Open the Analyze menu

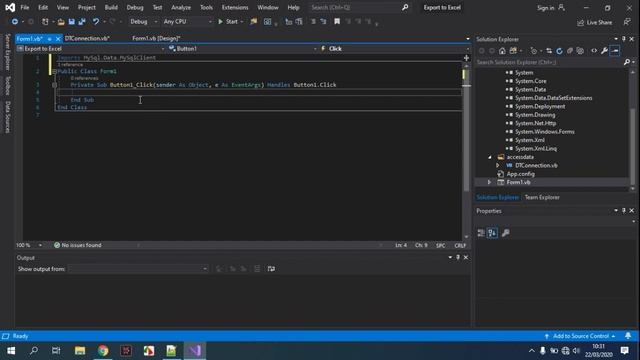(x=181, y=8)
